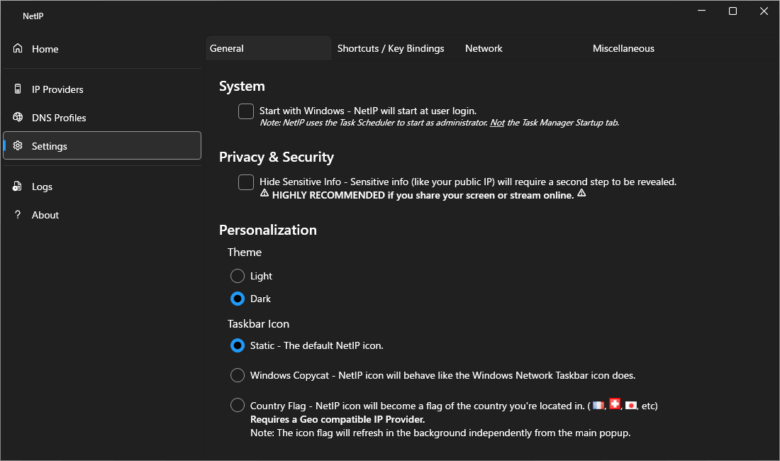This screenshot has width=780, height=461.
Task: Click 'Requires a Geo compatible IP Provider.' text
Action: pos(337,419)
